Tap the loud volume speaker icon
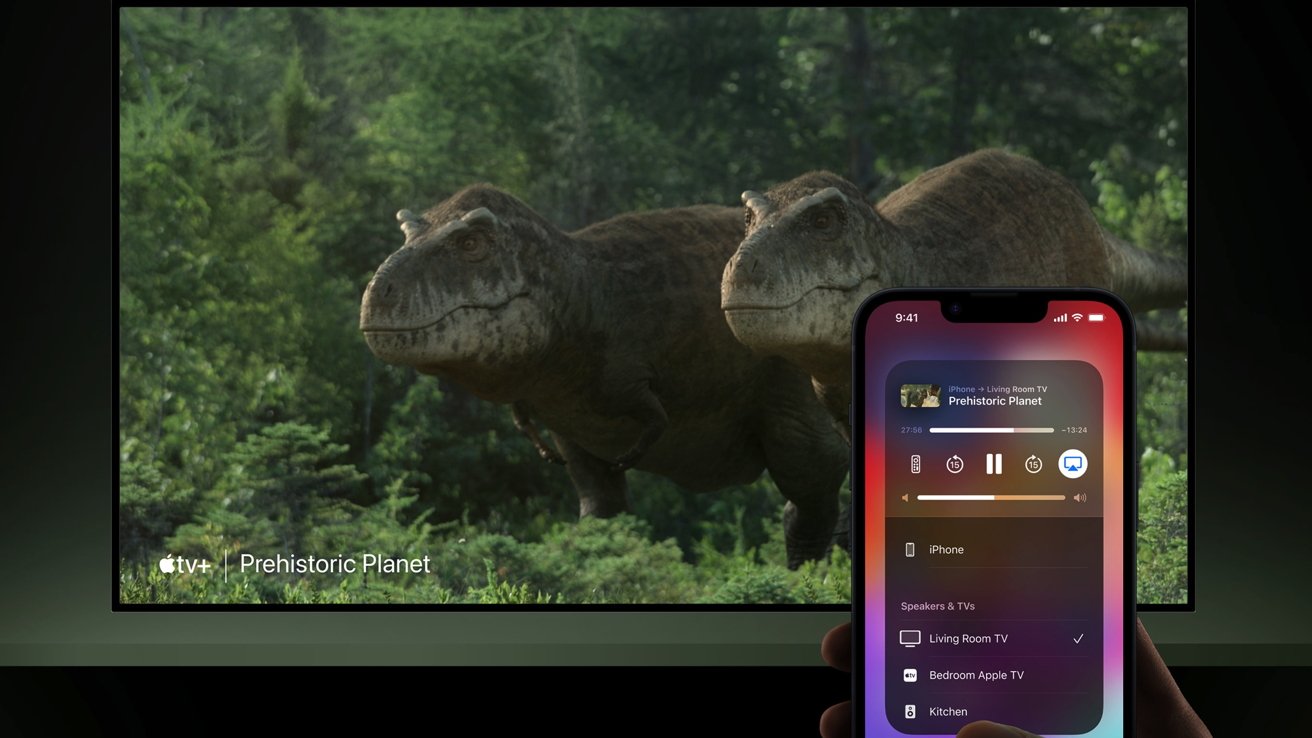 pyautogui.click(x=1079, y=498)
